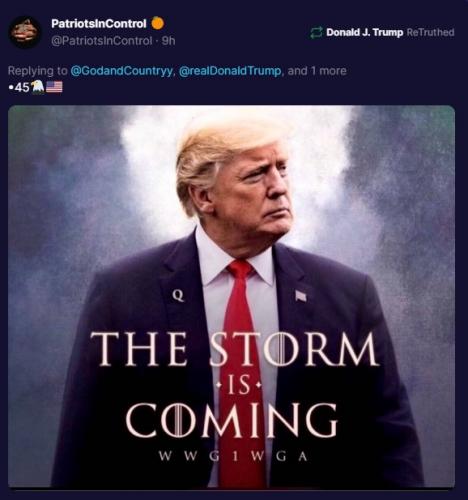The width and height of the screenshot is (468, 500).
Task: Open the @GodandCountryy mention link
Action: 122,71
